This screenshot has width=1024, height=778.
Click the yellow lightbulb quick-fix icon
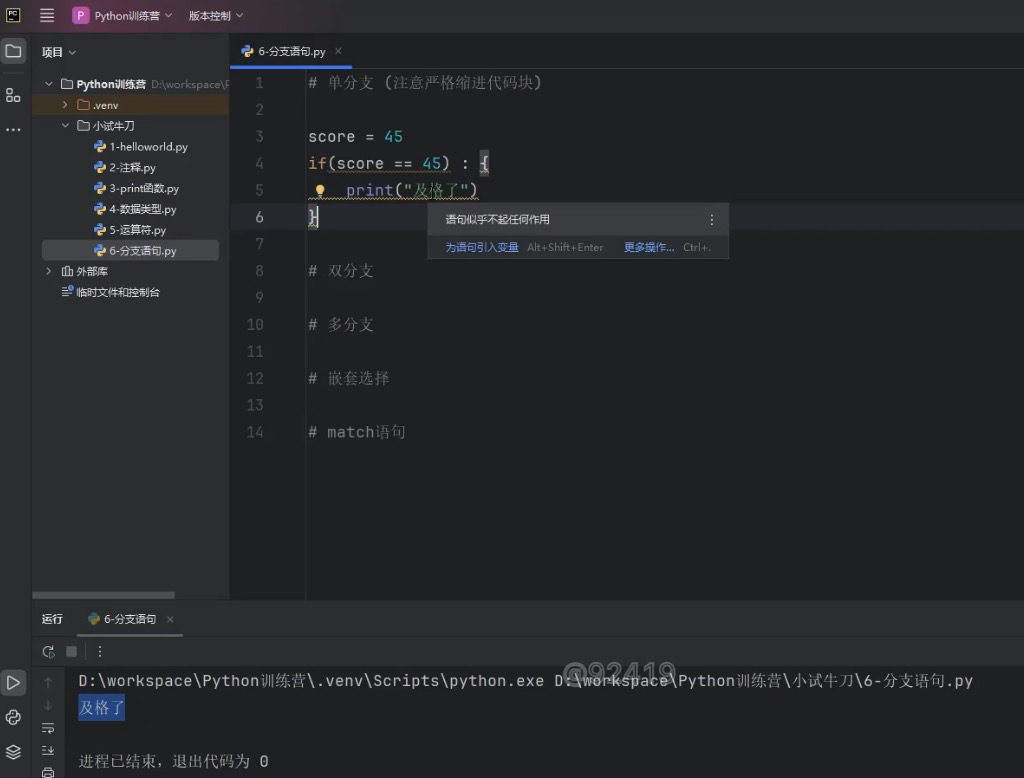pyautogui.click(x=320, y=190)
